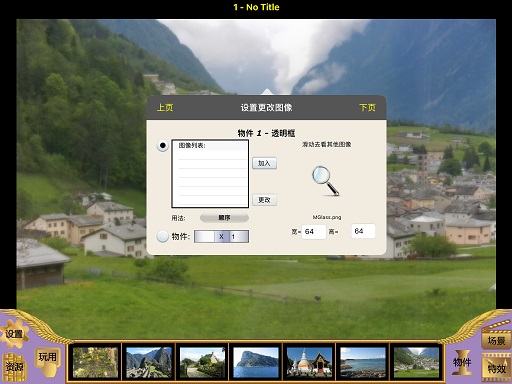Open the 物件 X 1 picker
The height and width of the screenshot is (384, 512).
(x=221, y=236)
